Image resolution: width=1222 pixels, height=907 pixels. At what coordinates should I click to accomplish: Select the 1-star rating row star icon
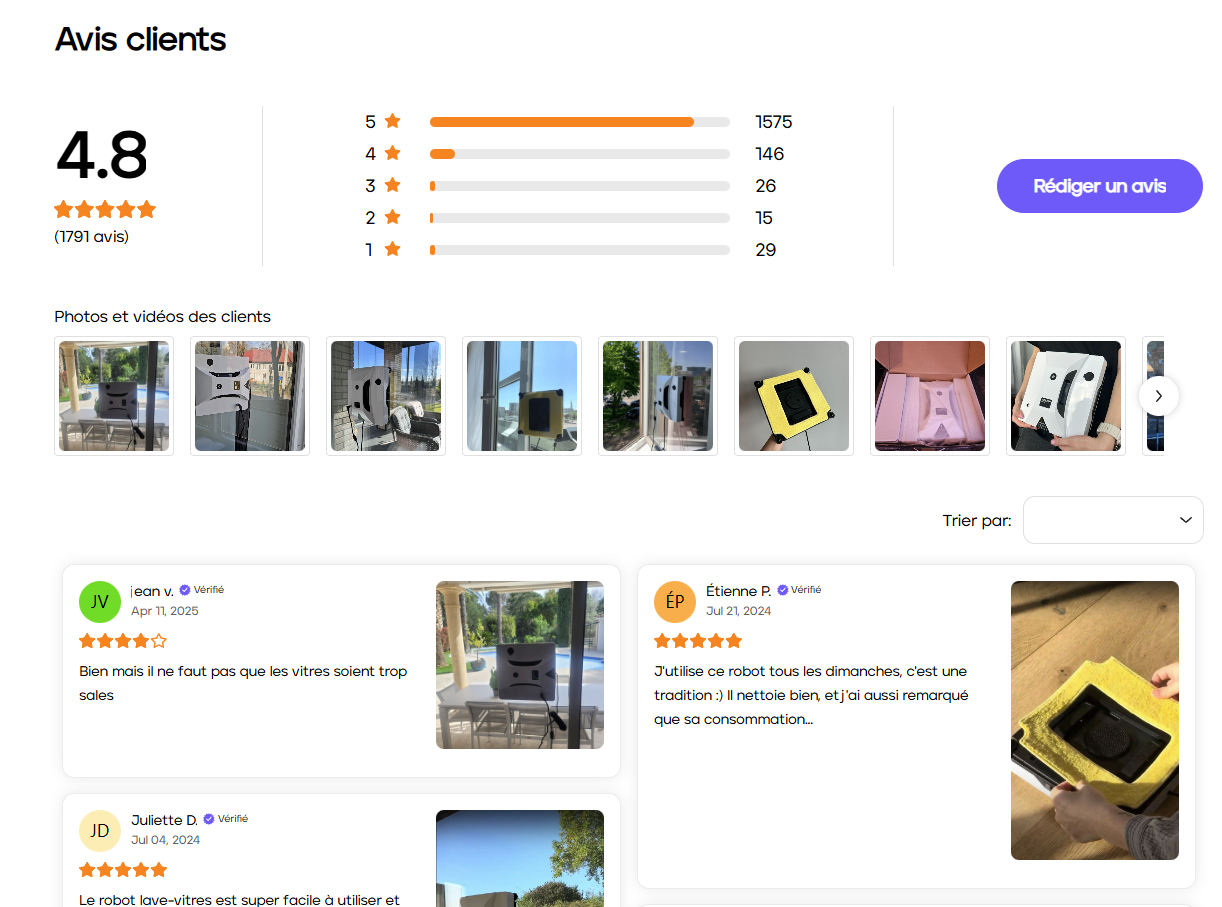pyautogui.click(x=393, y=249)
